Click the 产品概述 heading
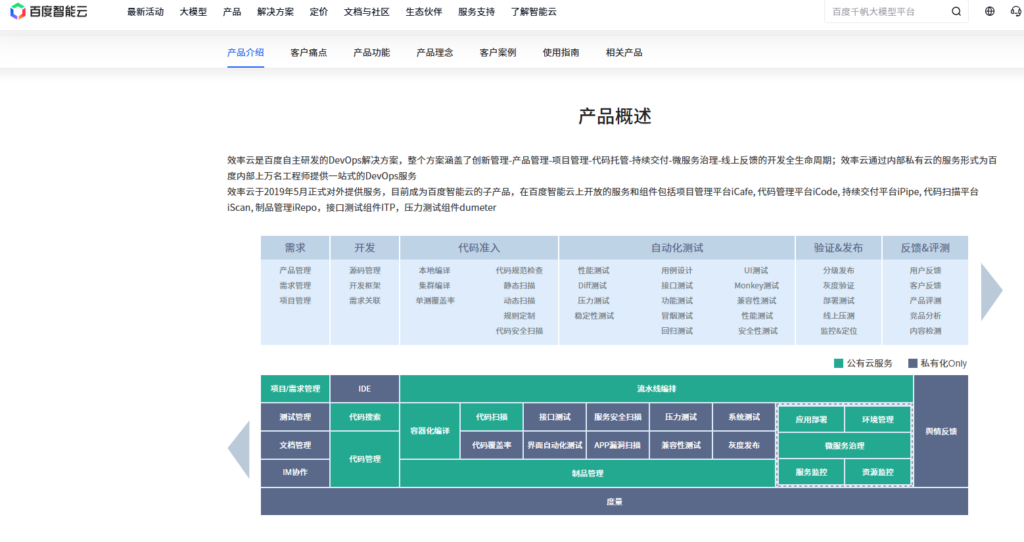 click(x=615, y=117)
